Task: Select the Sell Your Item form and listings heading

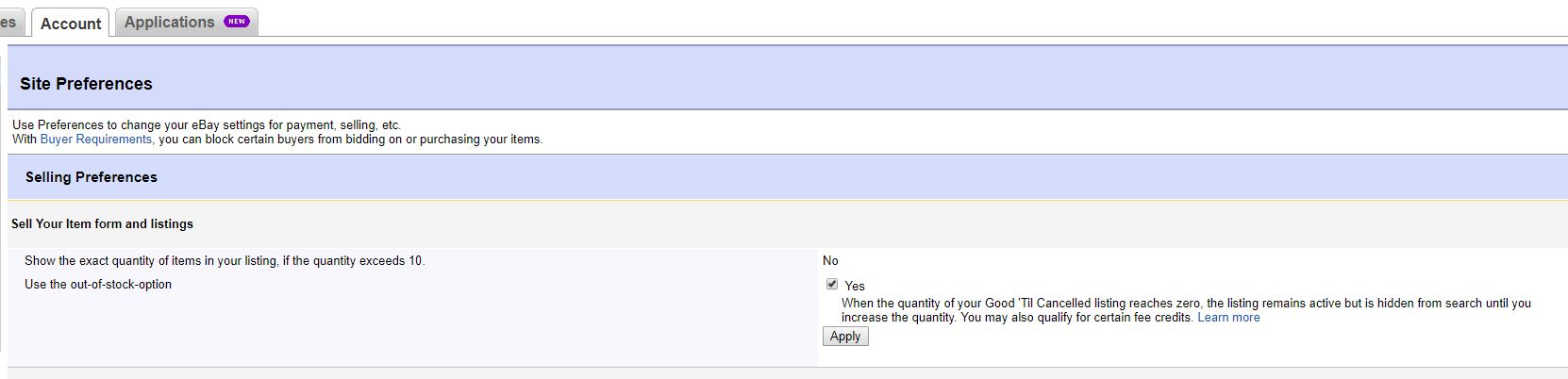Action: (102, 224)
